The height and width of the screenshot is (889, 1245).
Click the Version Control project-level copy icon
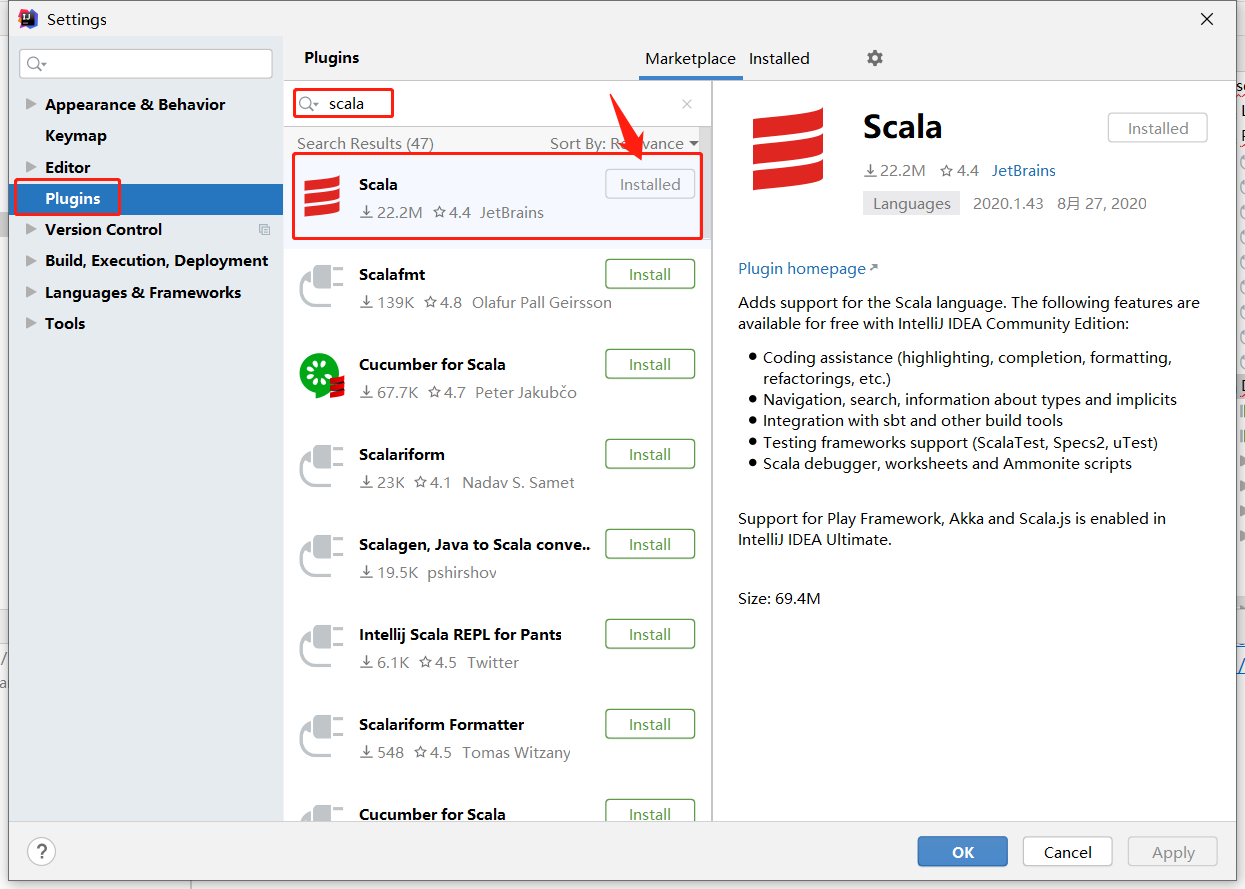[264, 230]
